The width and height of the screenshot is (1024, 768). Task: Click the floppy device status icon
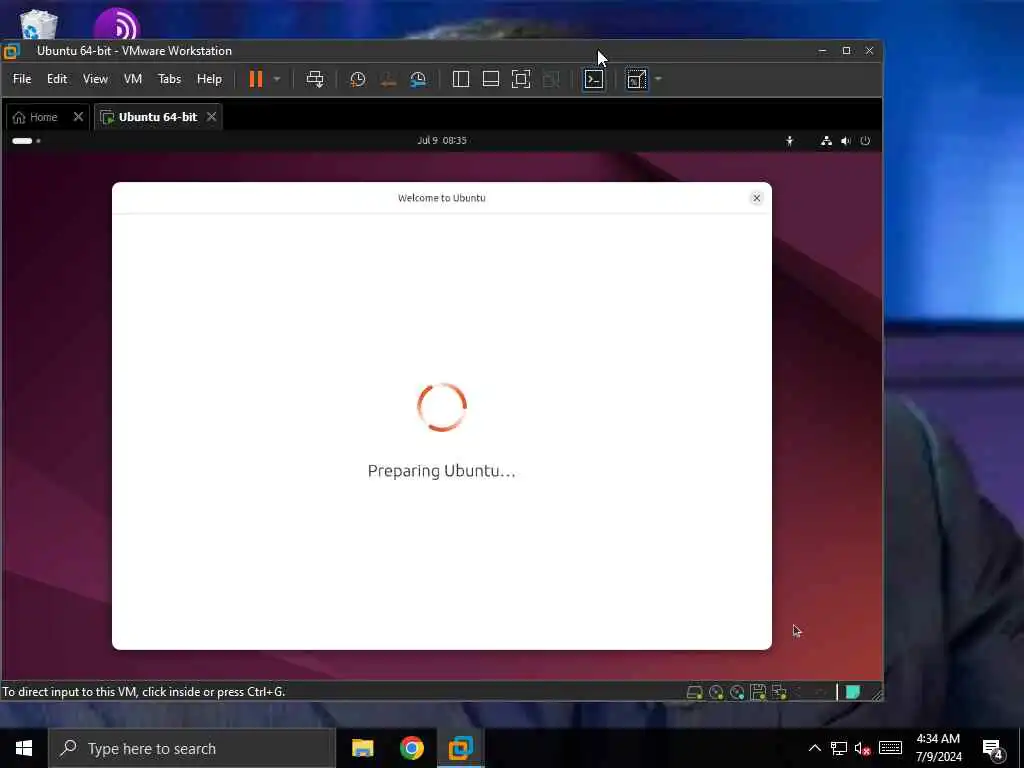pos(758,692)
